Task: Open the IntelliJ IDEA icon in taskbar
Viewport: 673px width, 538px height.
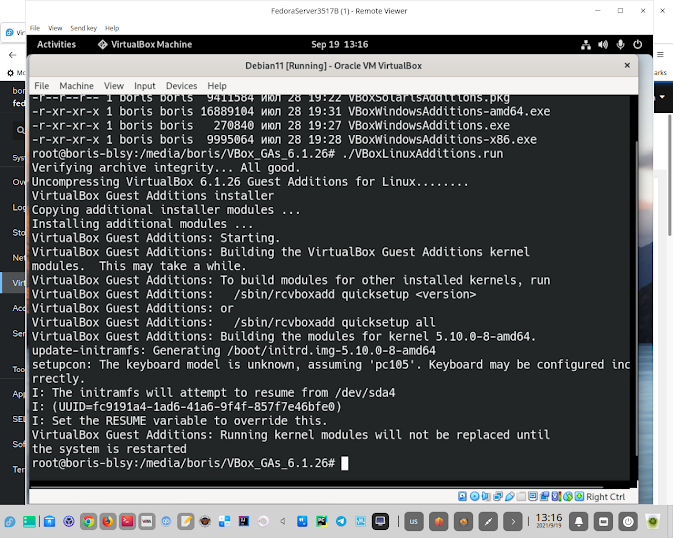Action: click(x=244, y=521)
